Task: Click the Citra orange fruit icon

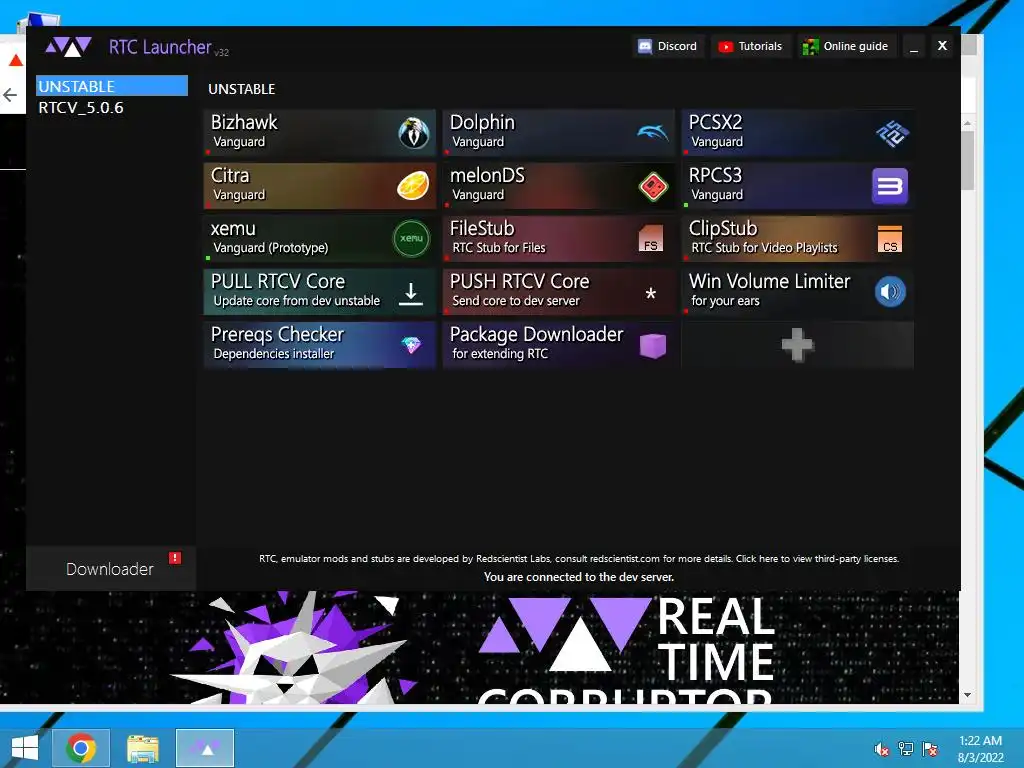Action: (x=413, y=186)
